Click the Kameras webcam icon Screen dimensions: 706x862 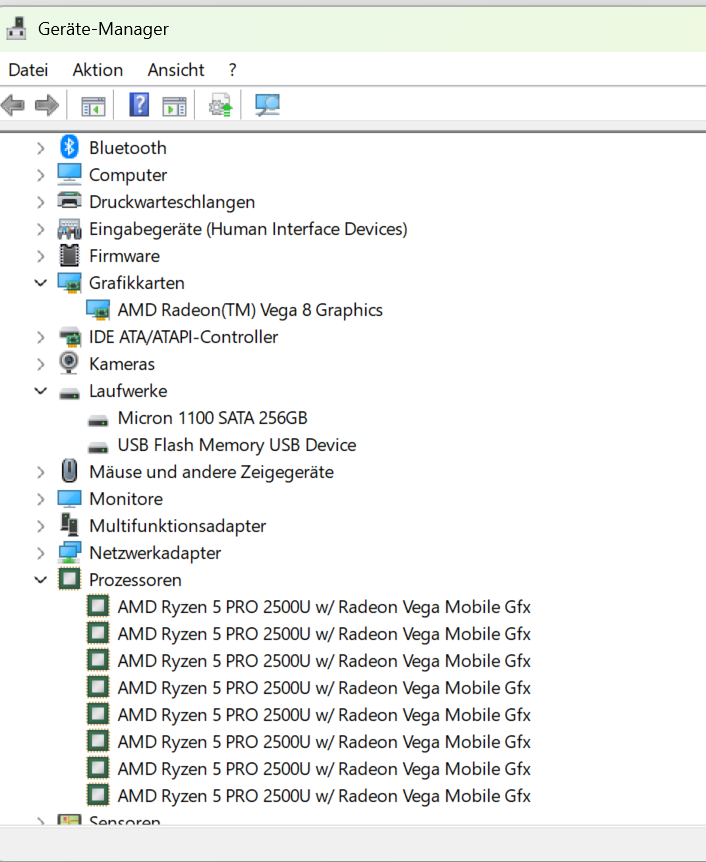point(69,363)
